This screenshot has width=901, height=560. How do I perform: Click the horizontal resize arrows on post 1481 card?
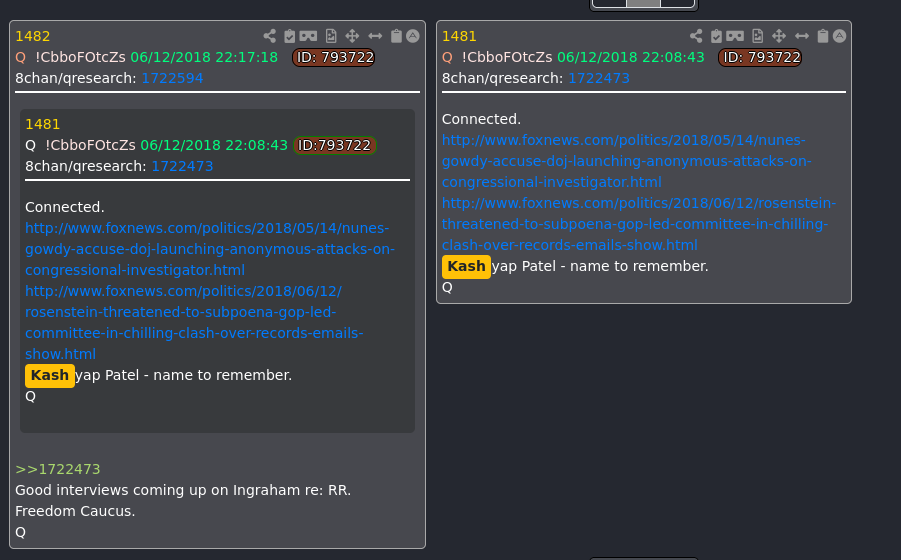click(x=802, y=36)
